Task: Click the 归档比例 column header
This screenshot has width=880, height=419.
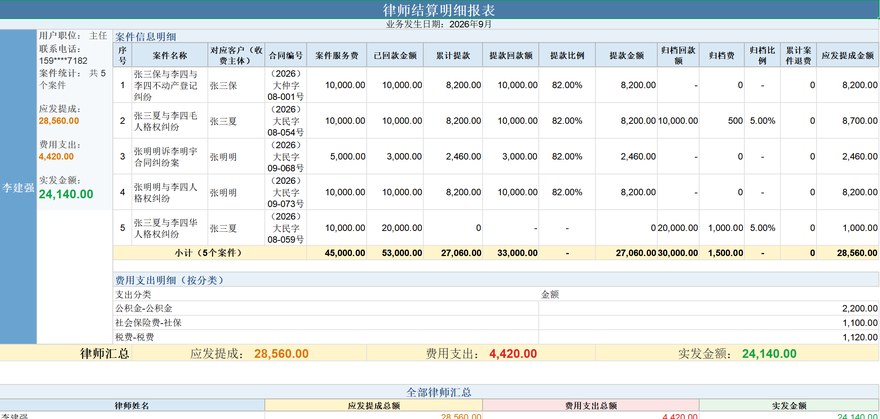Action: (x=762, y=56)
